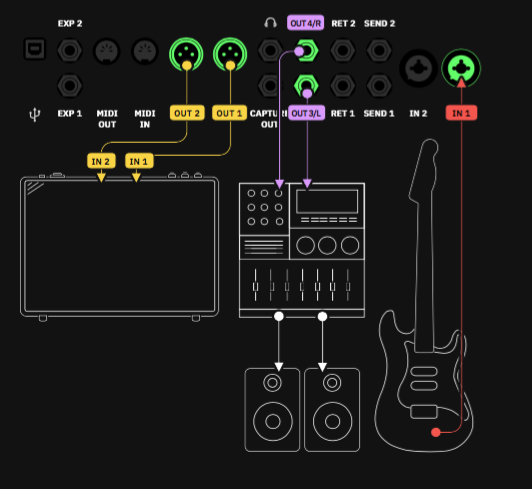
Task: Select the EXP 1 jack socket
Action: tap(70, 86)
